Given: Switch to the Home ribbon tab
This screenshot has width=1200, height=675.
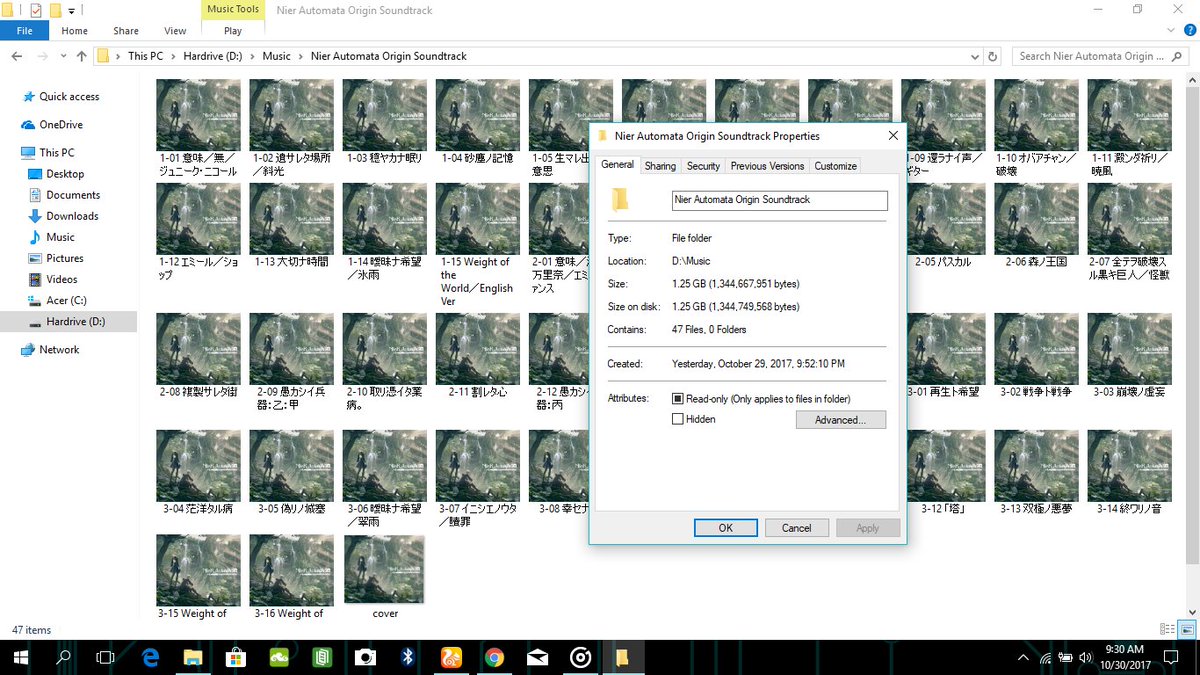Looking at the screenshot, I should (75, 31).
